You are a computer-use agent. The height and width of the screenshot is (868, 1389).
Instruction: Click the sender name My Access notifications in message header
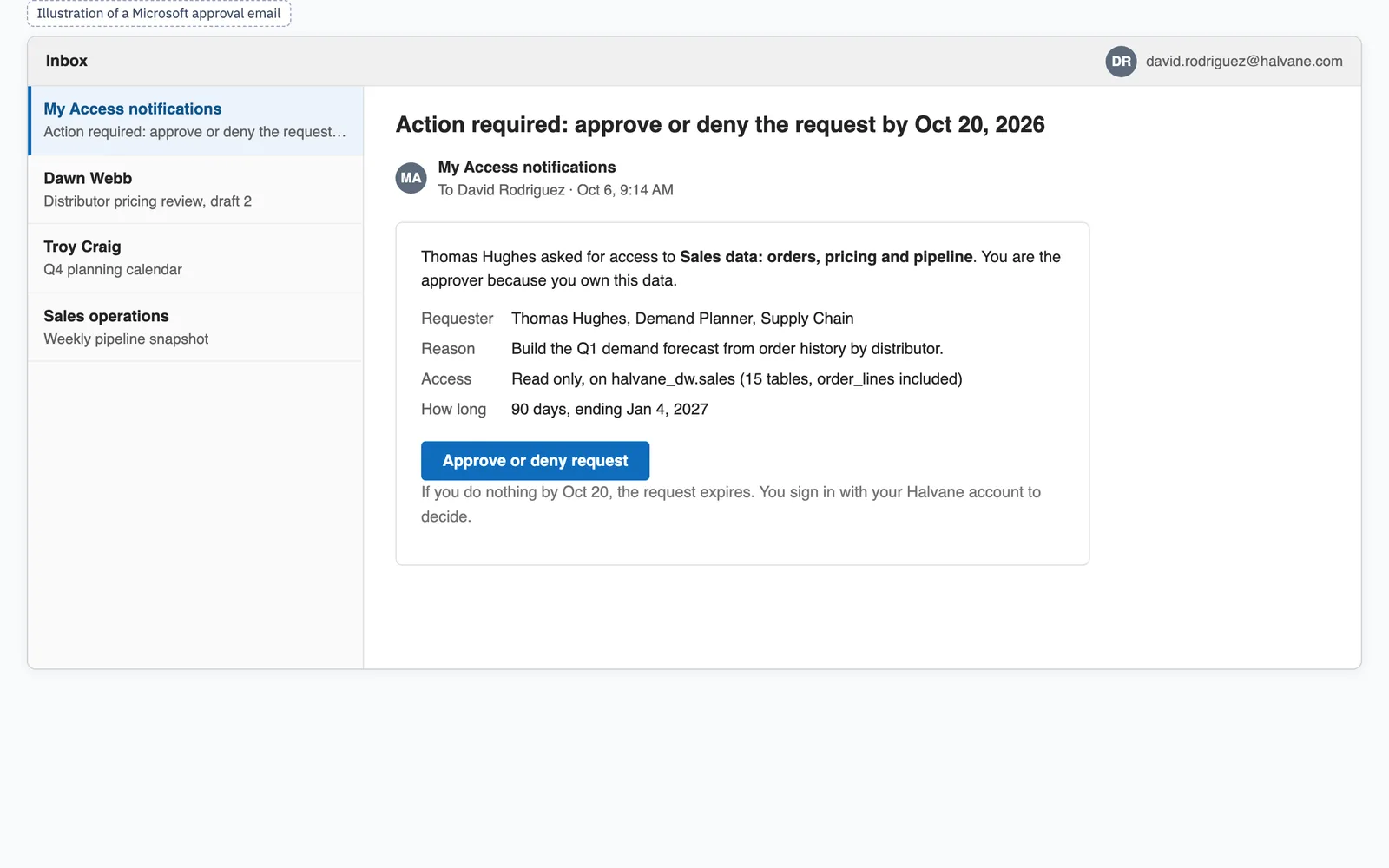(x=526, y=168)
